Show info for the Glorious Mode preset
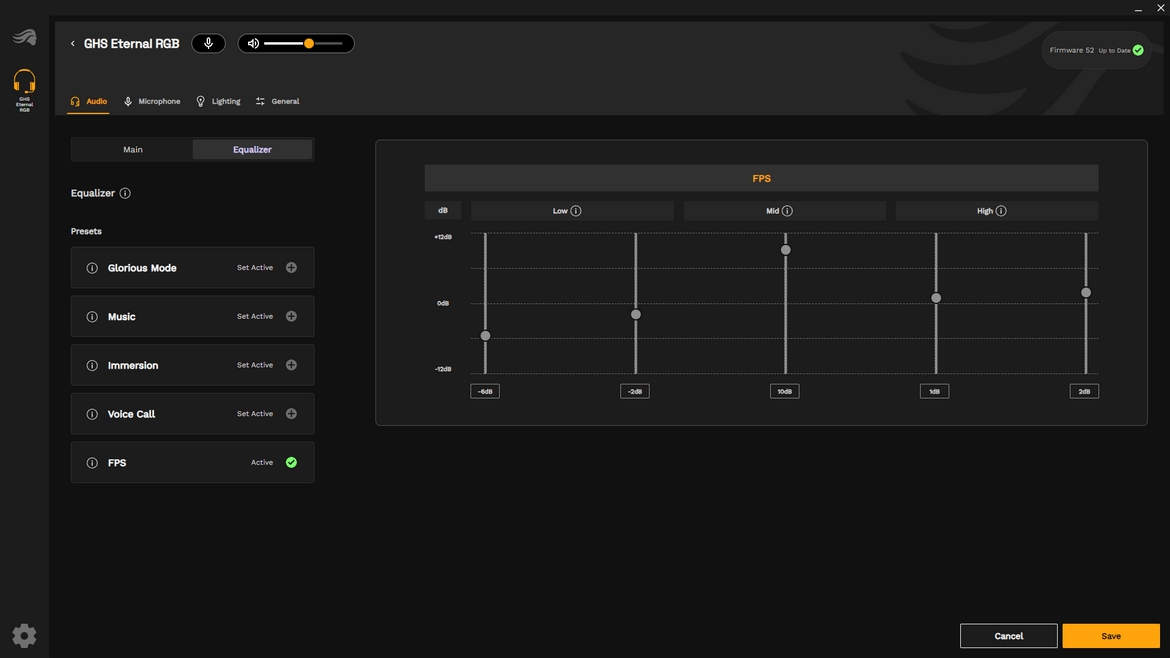 [92, 268]
